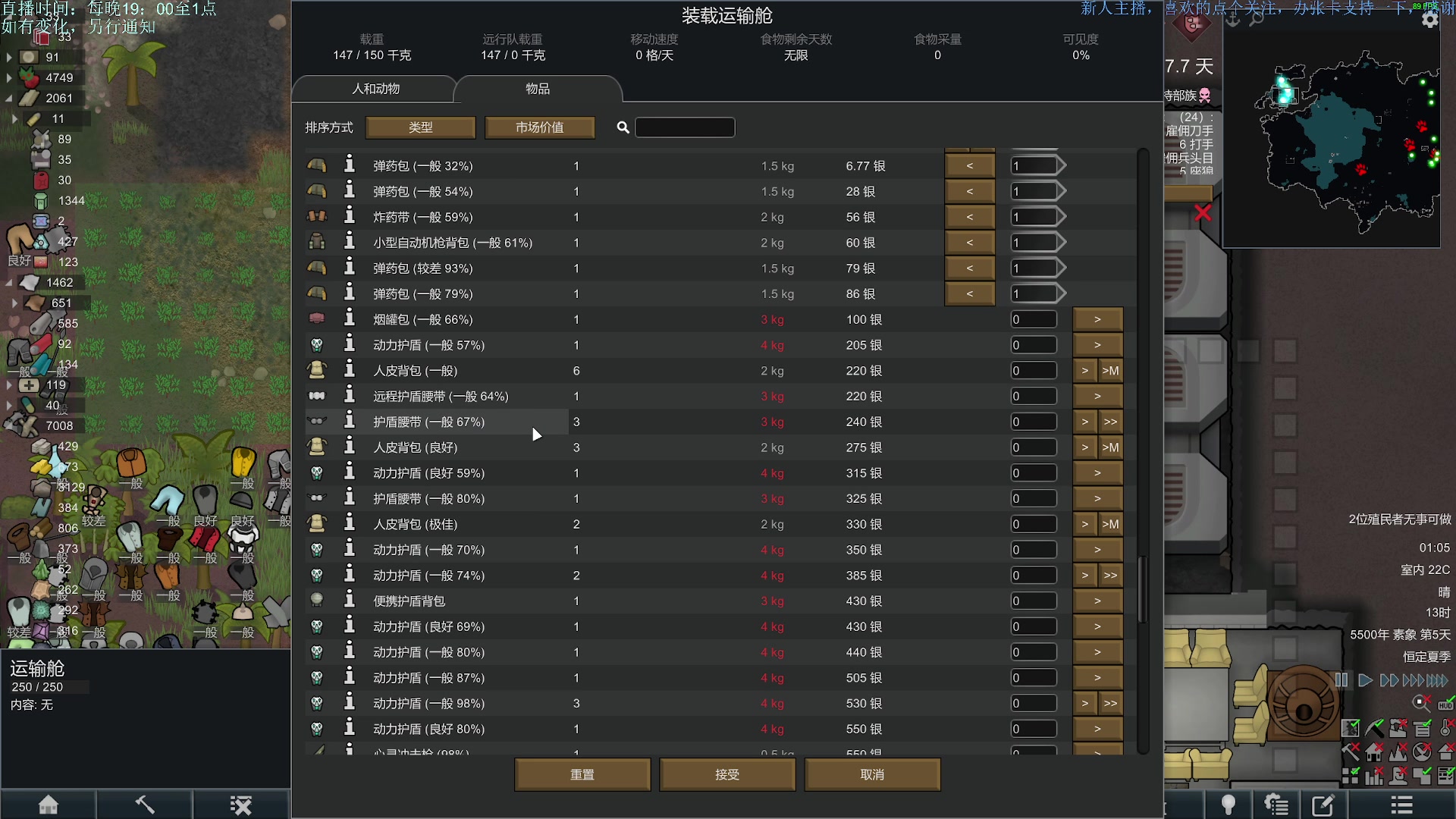Remove one 炸药带 with its < button
The width and height of the screenshot is (1456, 819).
click(x=969, y=217)
